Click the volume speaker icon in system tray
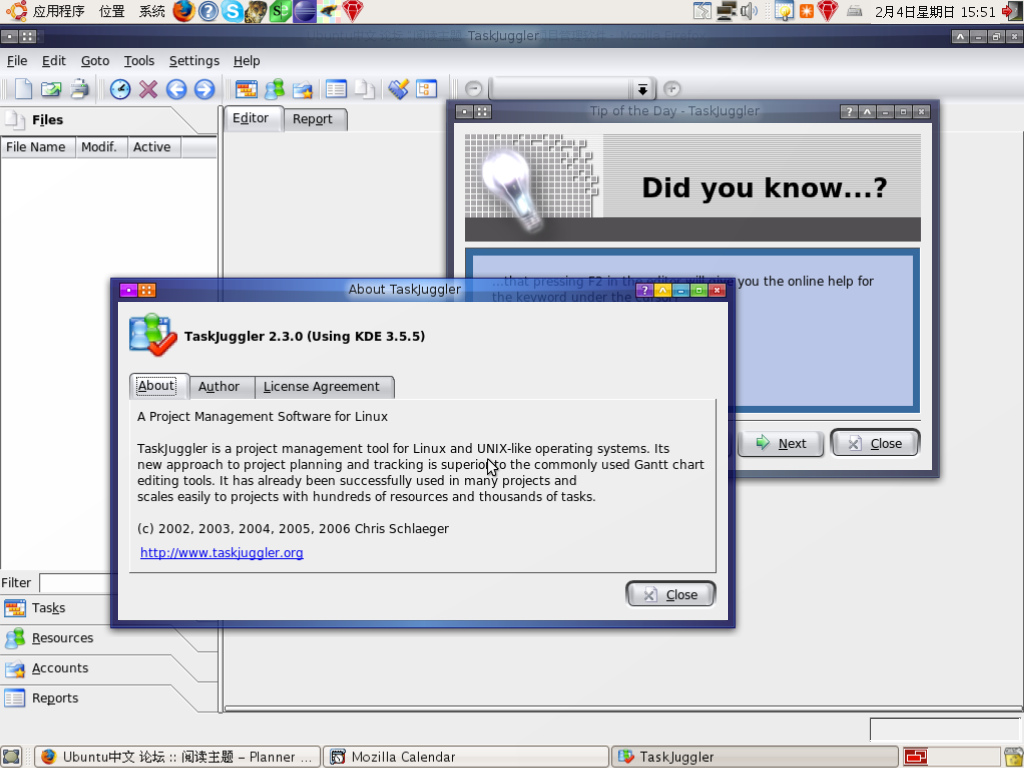This screenshot has height=768, width=1024. pos(749,11)
